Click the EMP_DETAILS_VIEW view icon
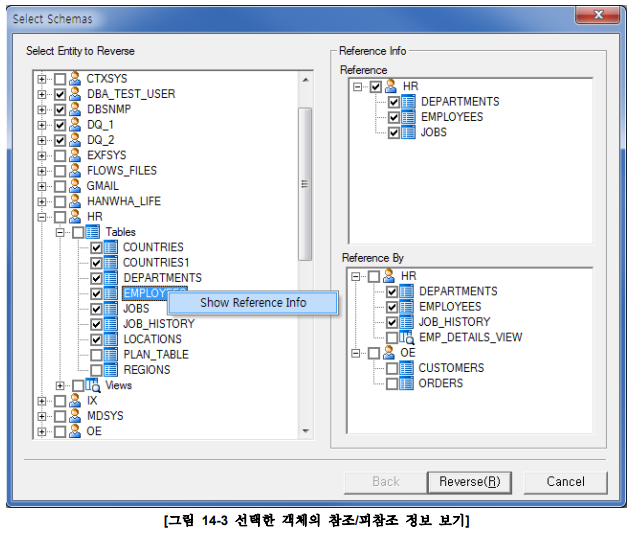 [x=407, y=338]
